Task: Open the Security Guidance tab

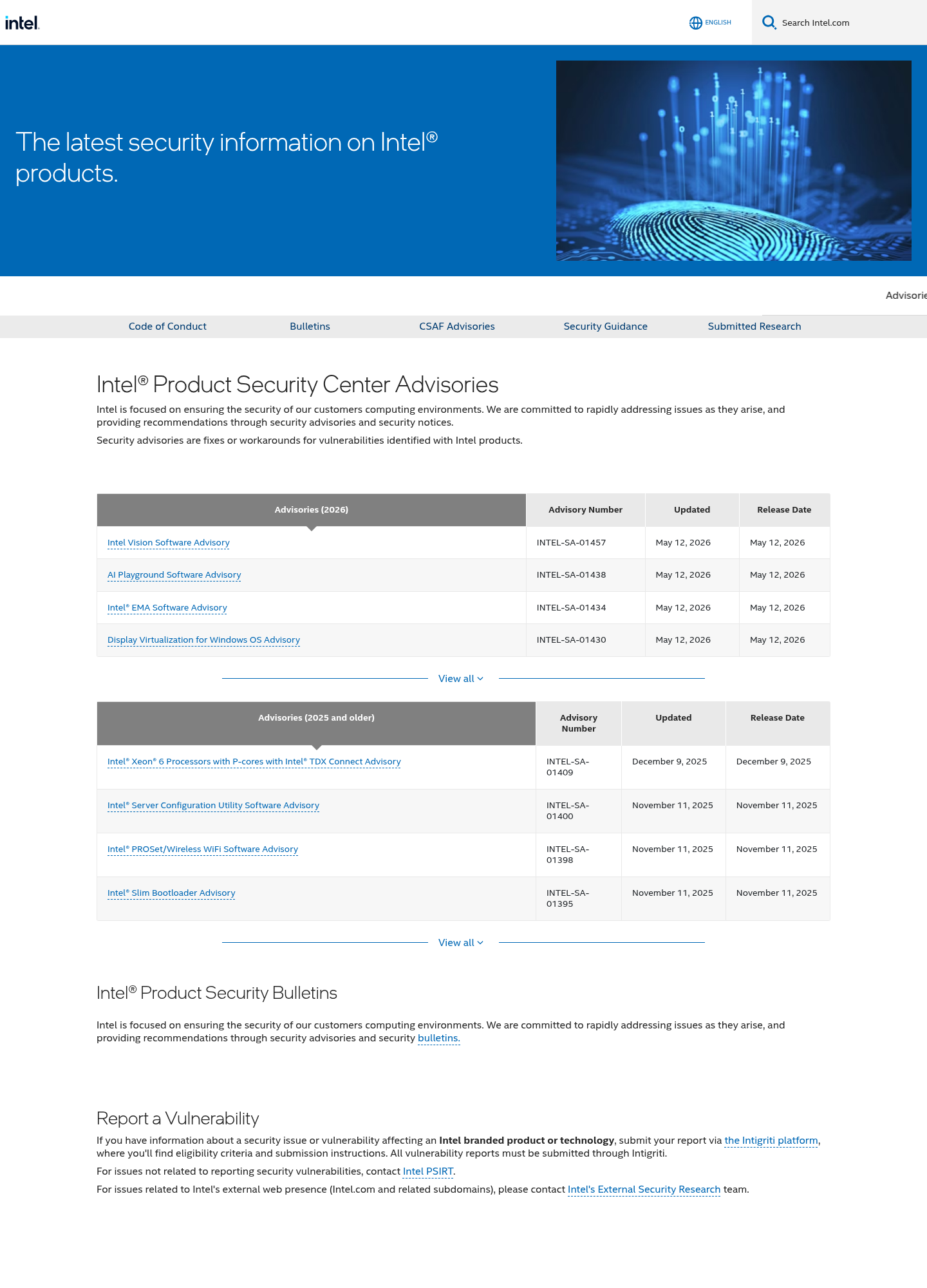Action: click(x=606, y=327)
